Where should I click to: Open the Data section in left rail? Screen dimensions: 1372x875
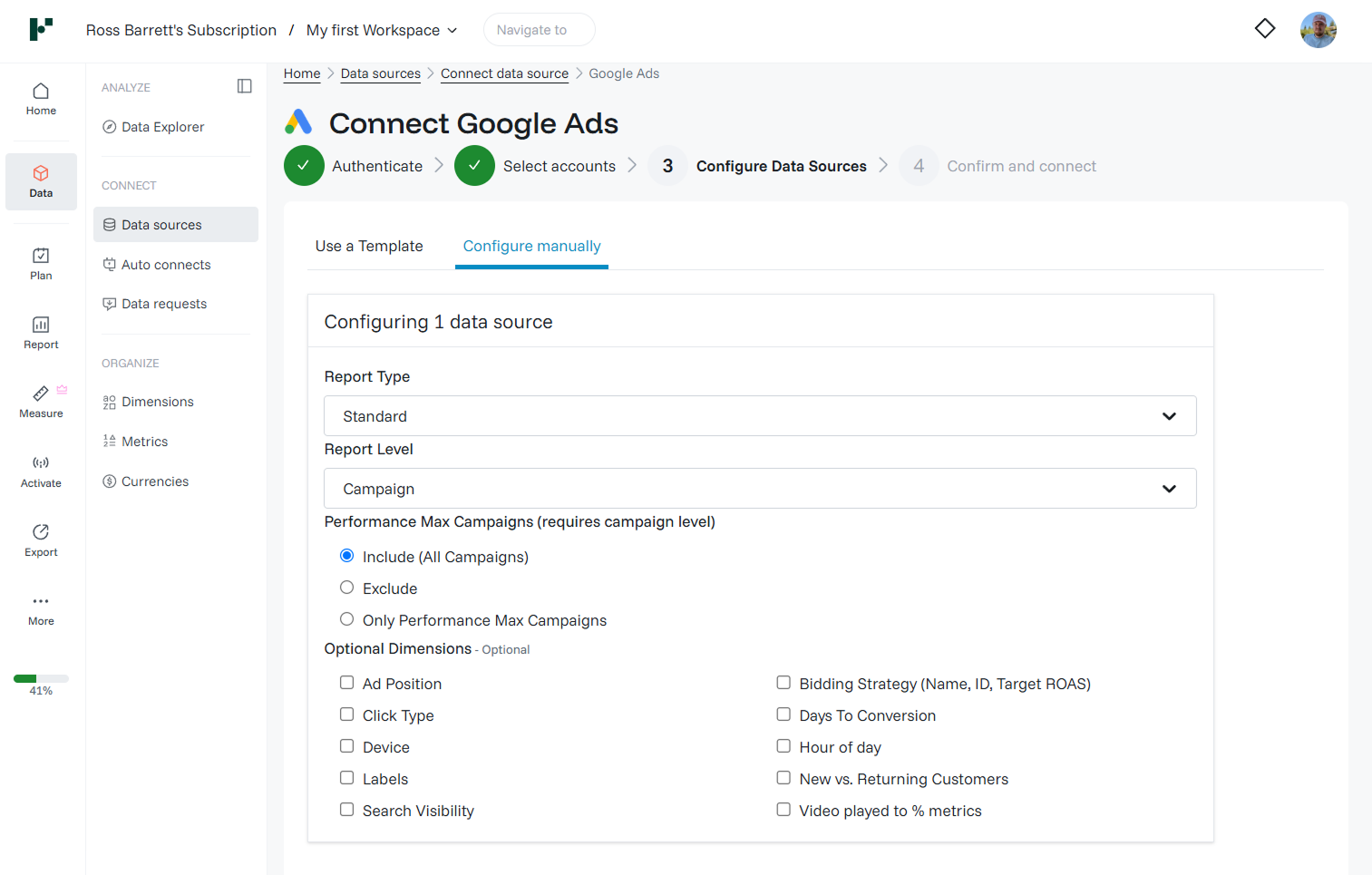pos(41,181)
